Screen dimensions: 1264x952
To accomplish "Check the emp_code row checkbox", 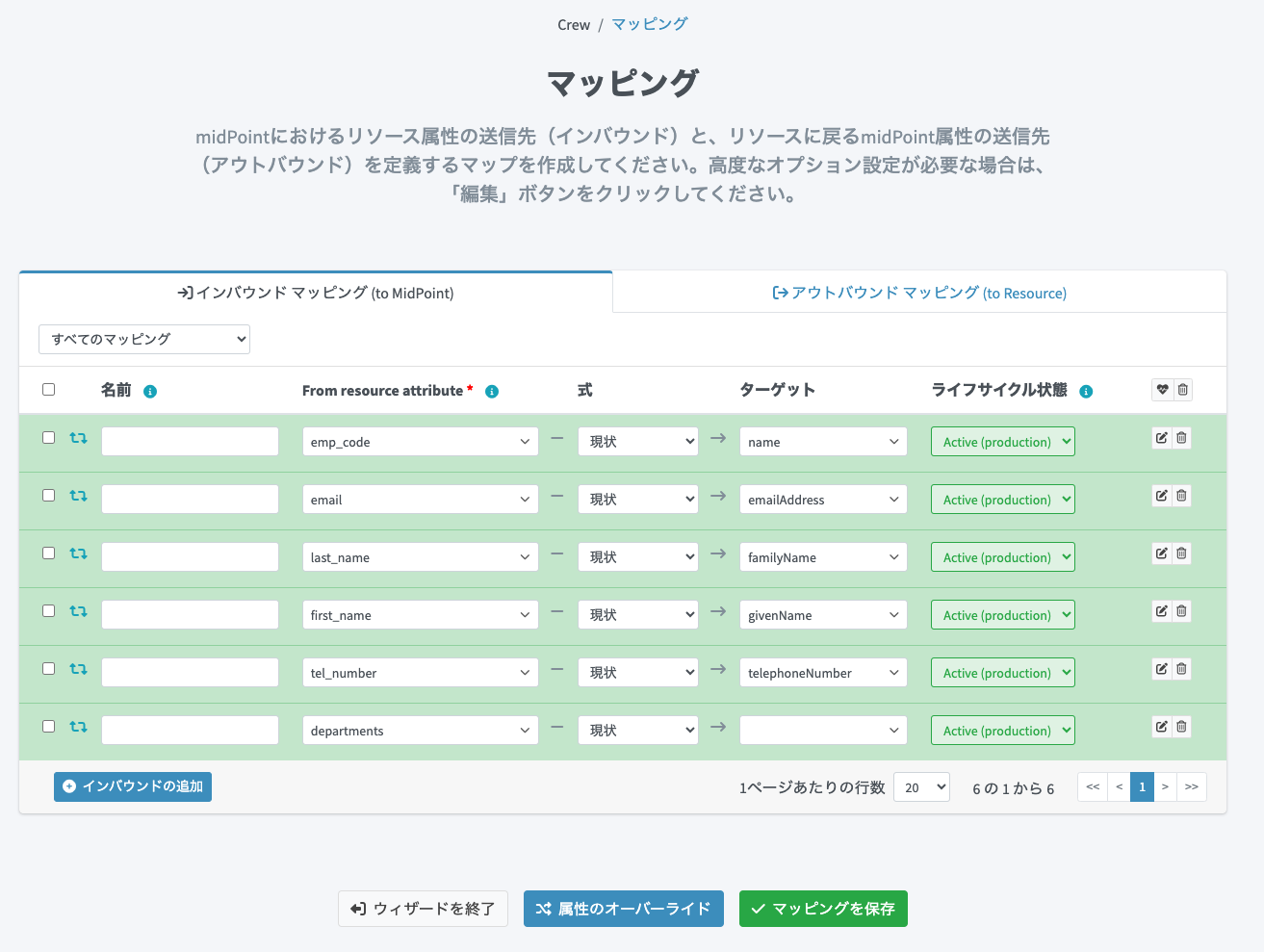I will pos(48,437).
